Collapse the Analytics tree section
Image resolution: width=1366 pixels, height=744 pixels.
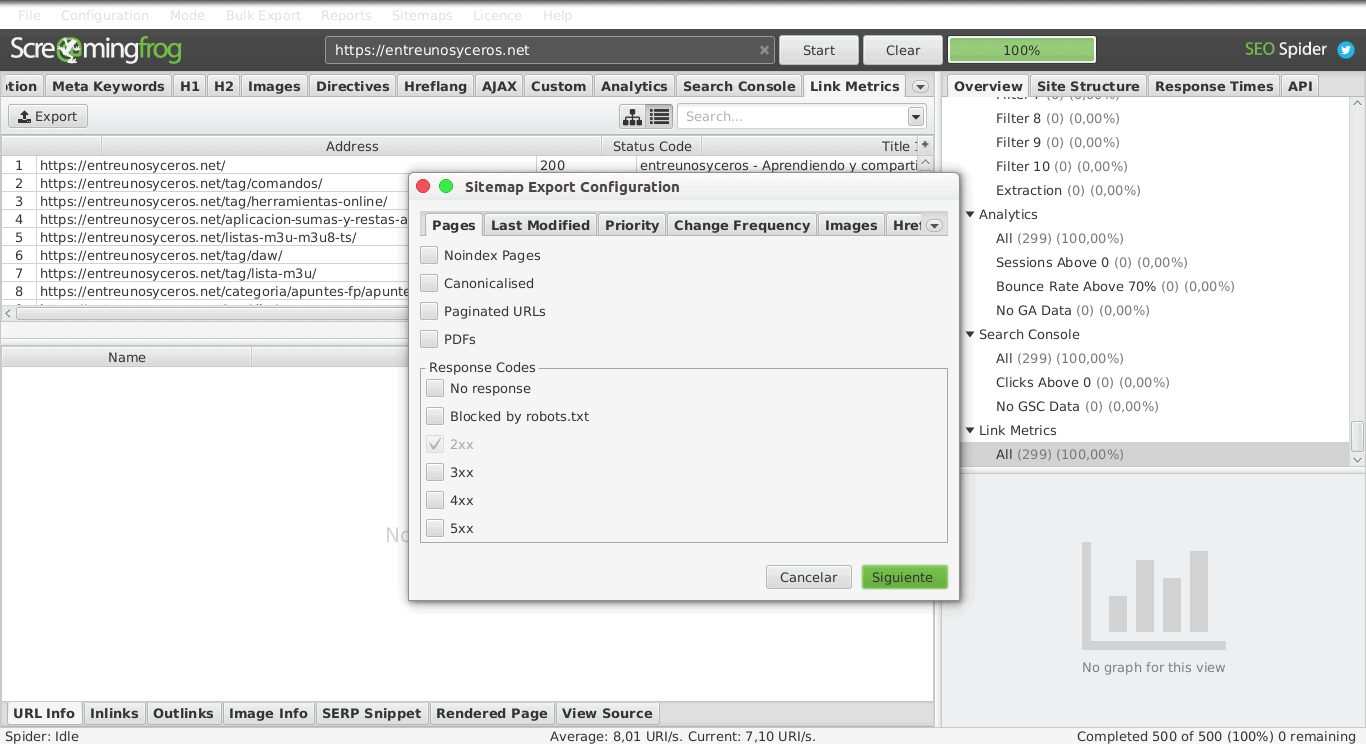[x=970, y=214]
